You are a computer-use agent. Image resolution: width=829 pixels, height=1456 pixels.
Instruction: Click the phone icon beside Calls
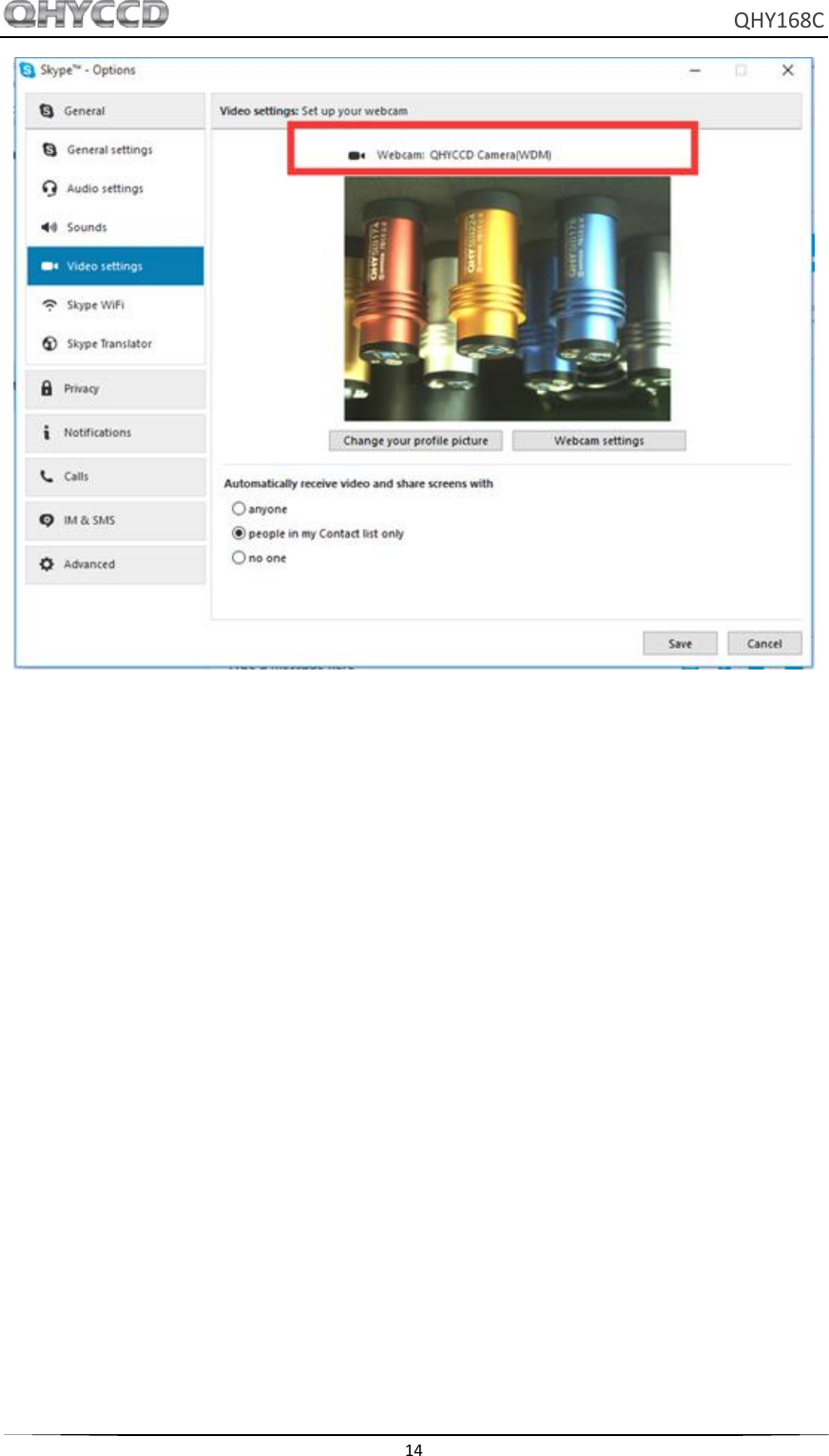(47, 476)
